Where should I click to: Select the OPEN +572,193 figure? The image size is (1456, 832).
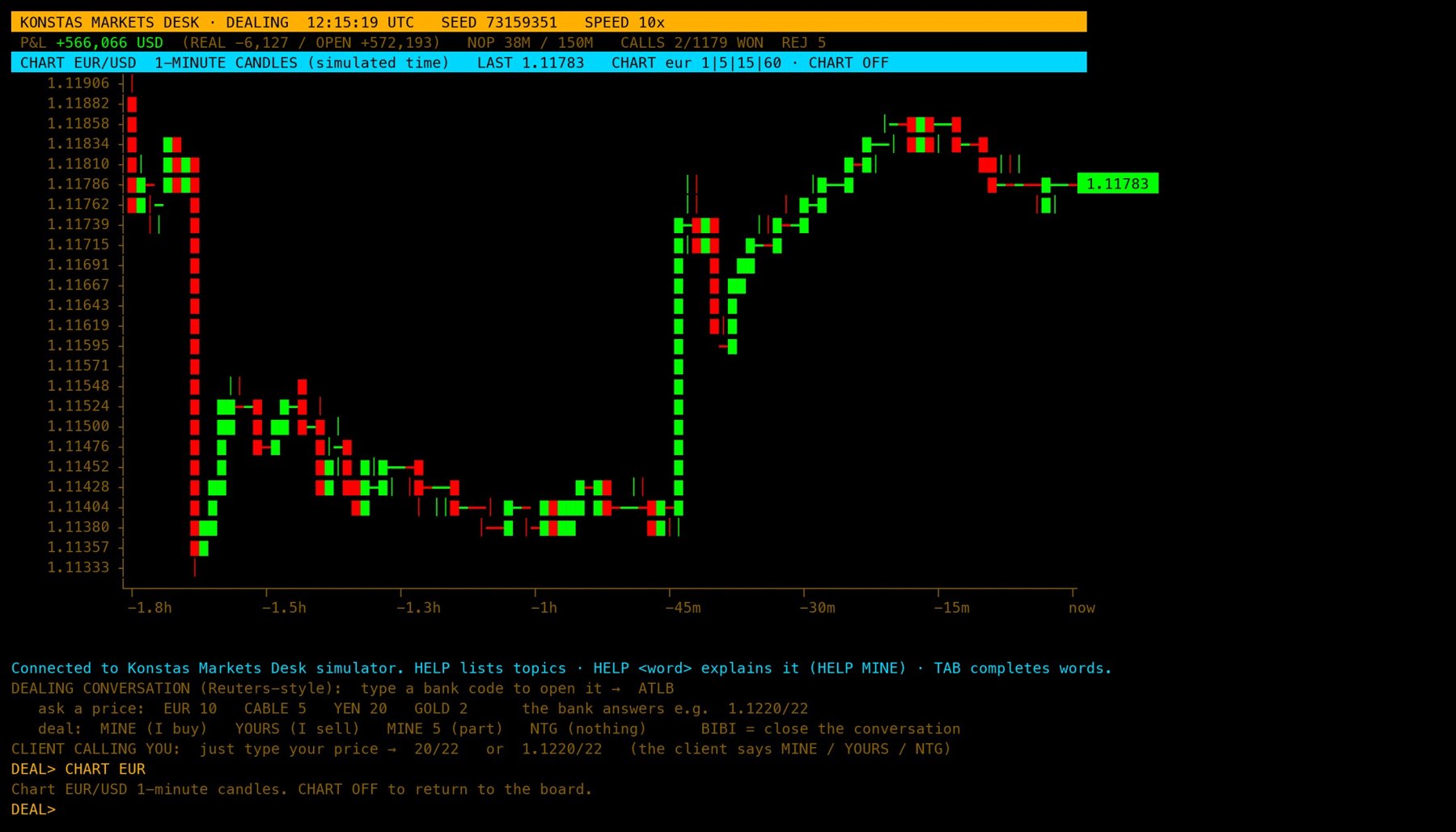(374, 43)
